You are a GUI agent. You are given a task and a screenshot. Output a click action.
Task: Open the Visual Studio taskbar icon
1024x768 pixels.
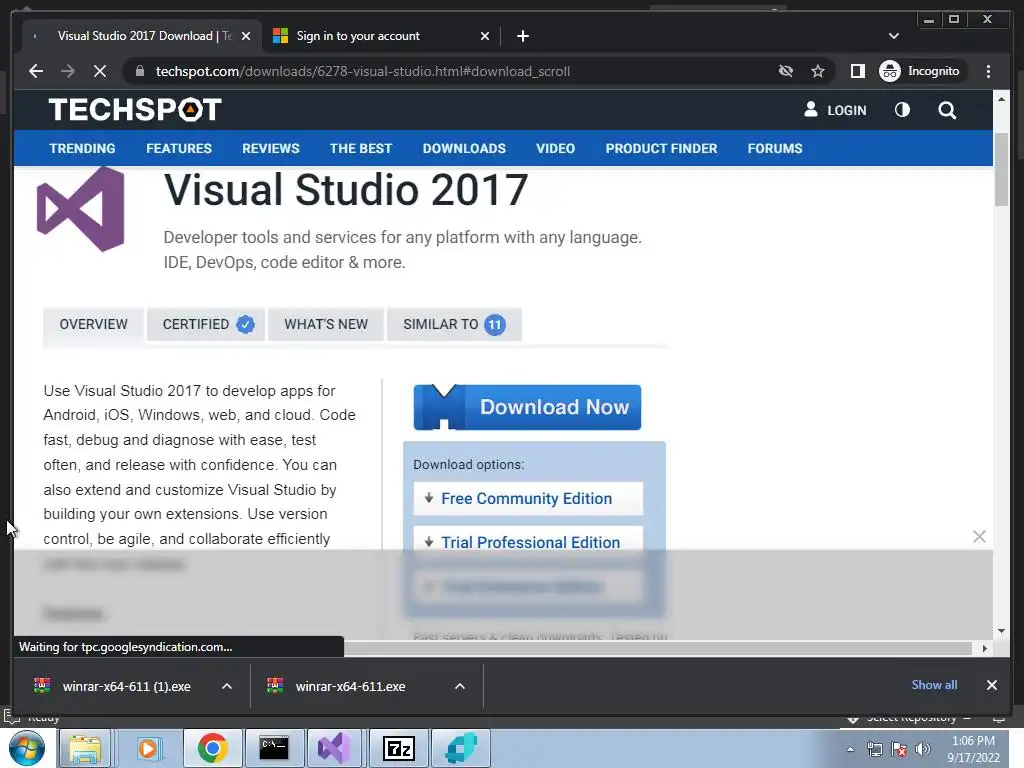[334, 748]
